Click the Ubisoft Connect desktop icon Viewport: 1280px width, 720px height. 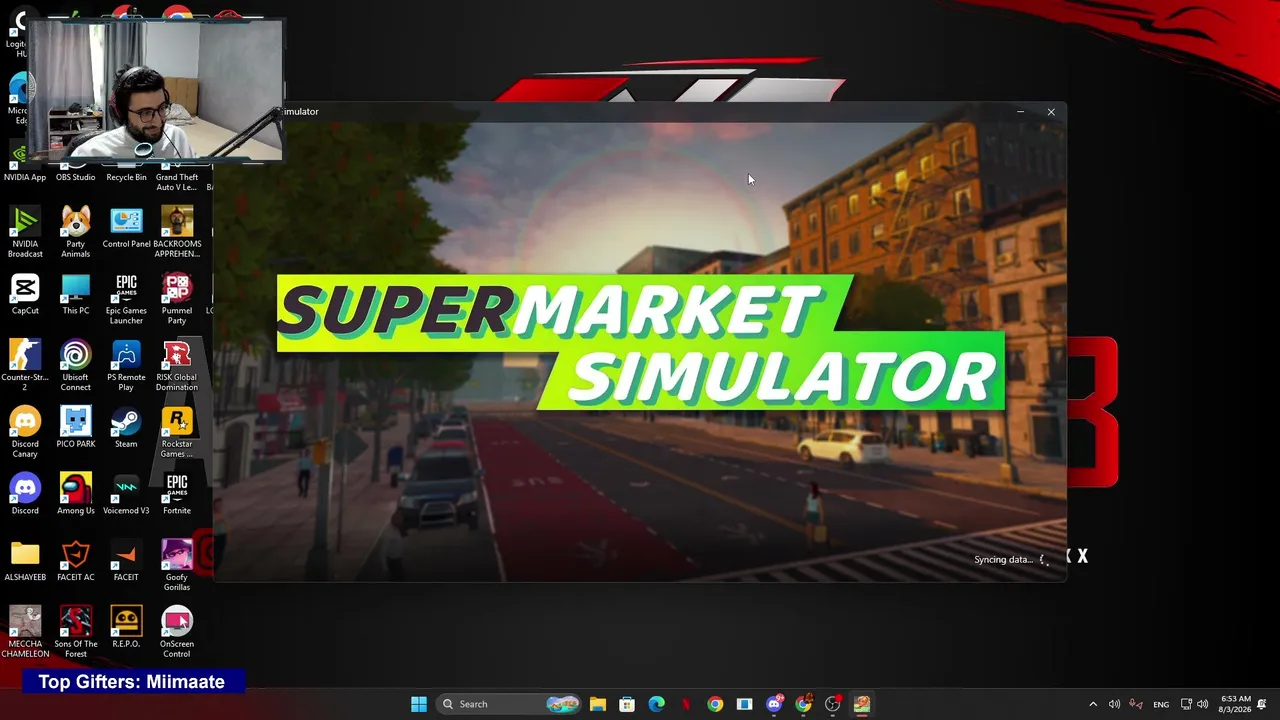coord(75,366)
